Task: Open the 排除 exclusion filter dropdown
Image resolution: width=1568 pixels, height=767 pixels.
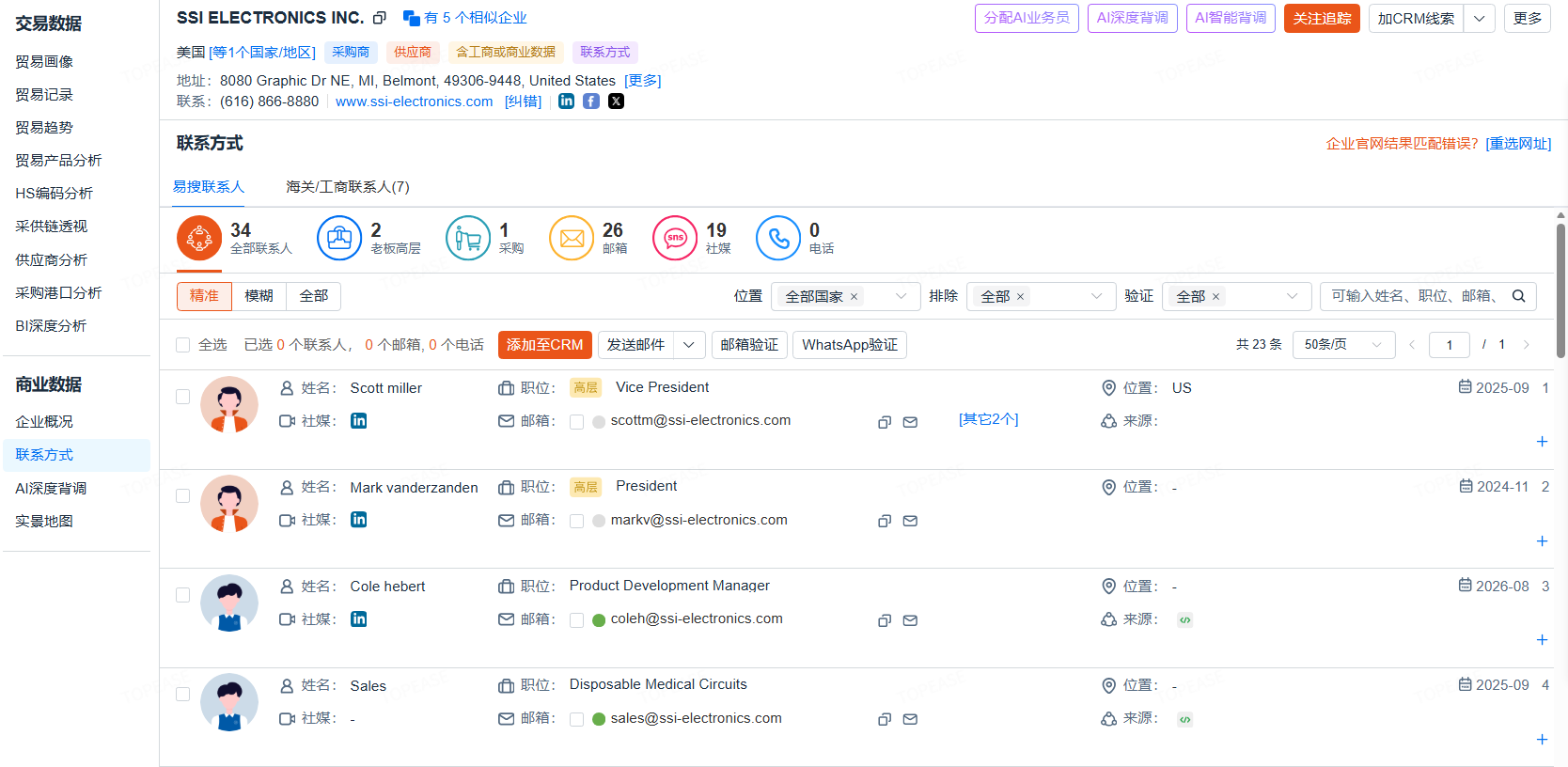Action: click(x=1042, y=296)
